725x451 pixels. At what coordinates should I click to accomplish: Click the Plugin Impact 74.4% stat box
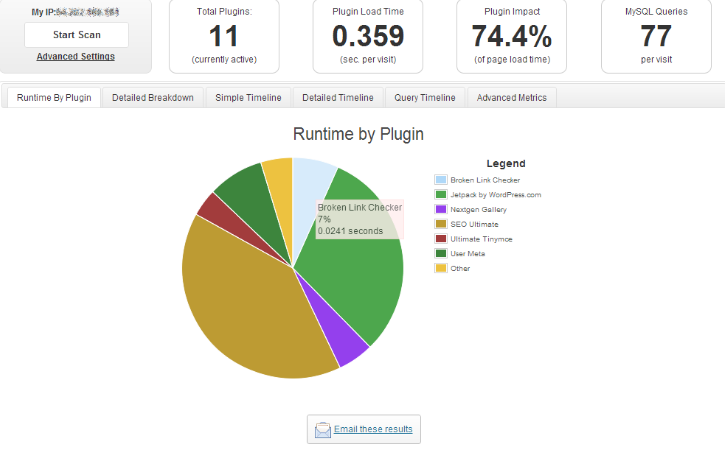tap(511, 37)
